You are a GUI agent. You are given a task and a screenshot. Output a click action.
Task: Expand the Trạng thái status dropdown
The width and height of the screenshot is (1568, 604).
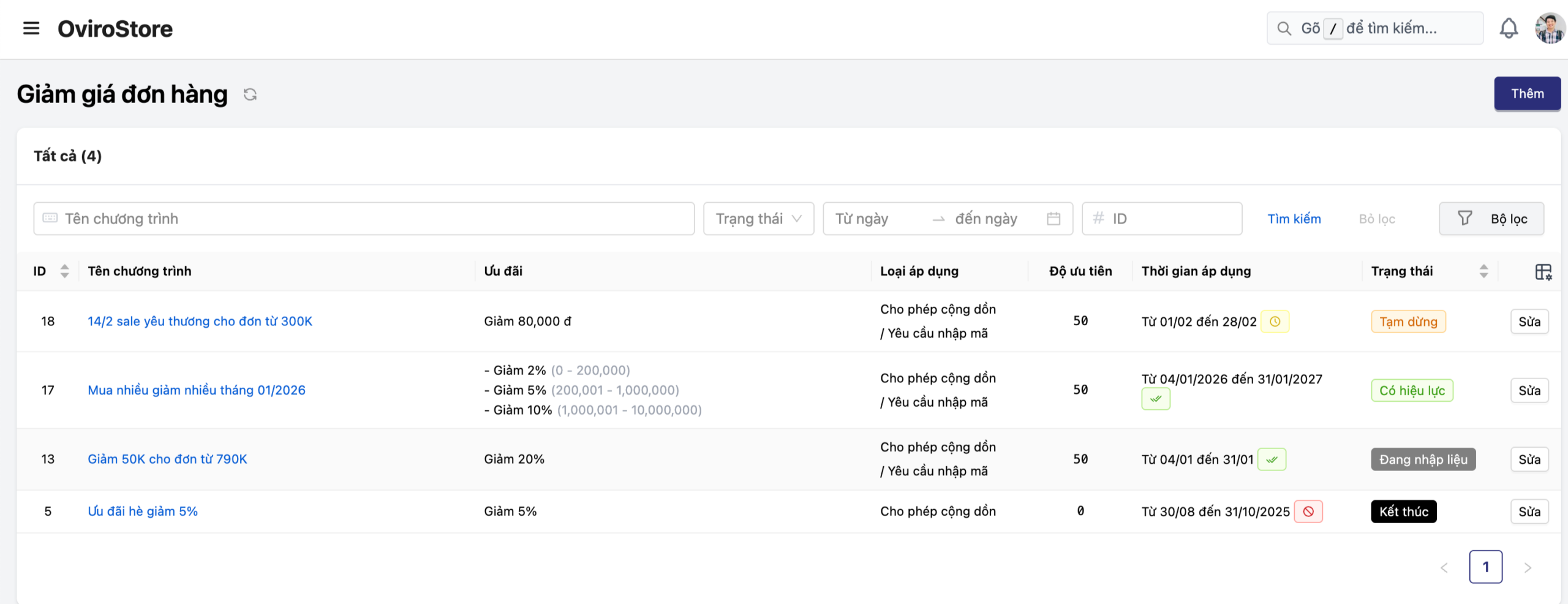tap(758, 219)
